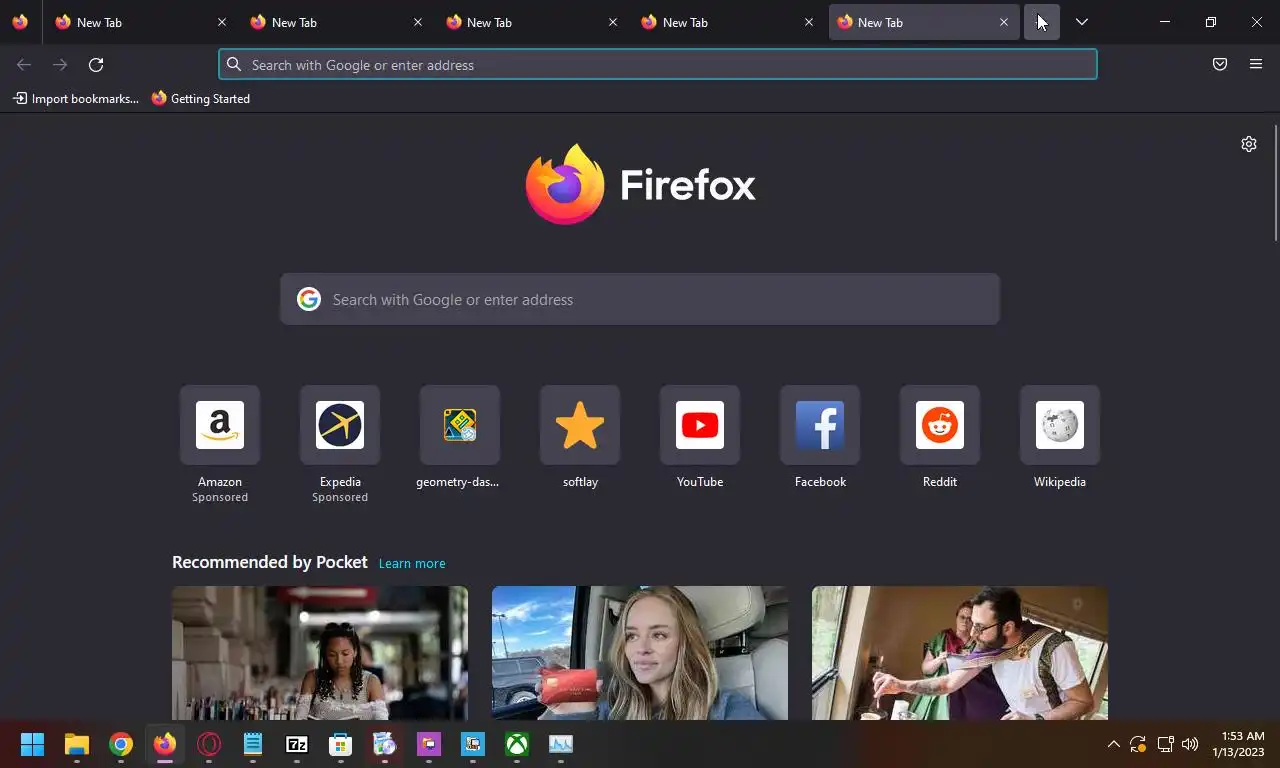Viewport: 1280px width, 768px height.
Task: Open the Pocket story with woman reading
Action: (x=320, y=653)
